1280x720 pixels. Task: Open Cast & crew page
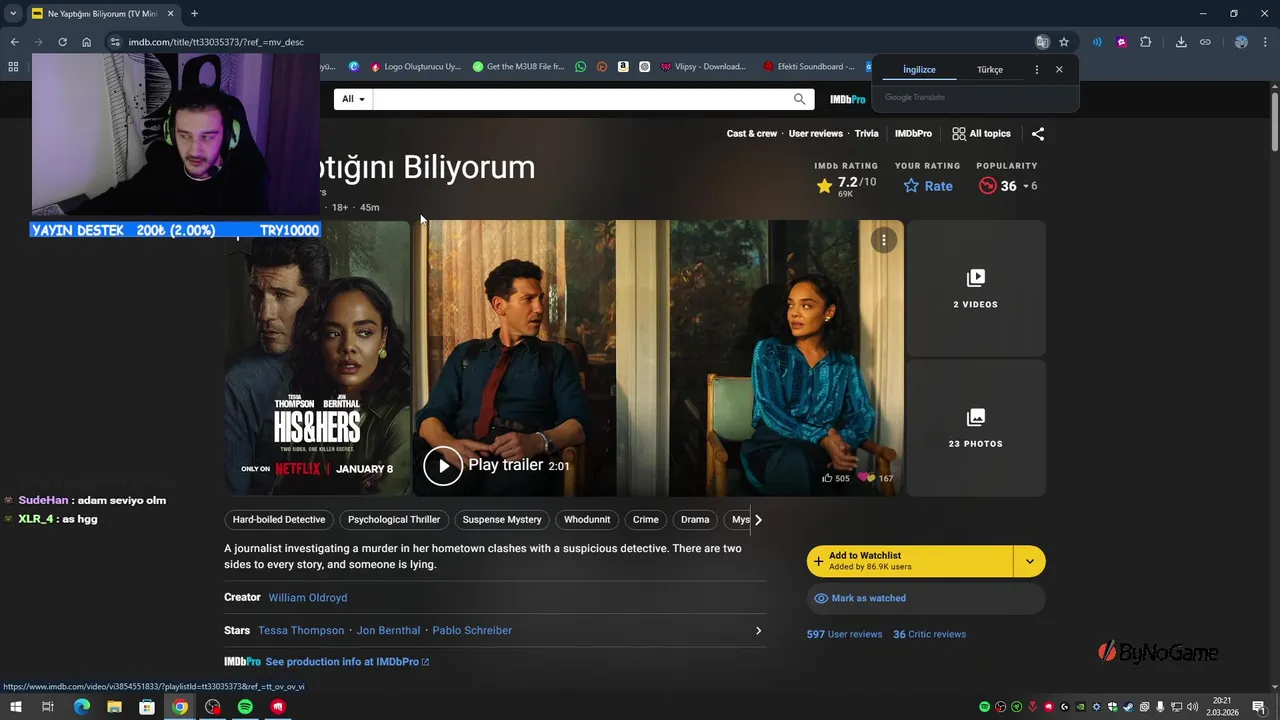[x=752, y=133]
